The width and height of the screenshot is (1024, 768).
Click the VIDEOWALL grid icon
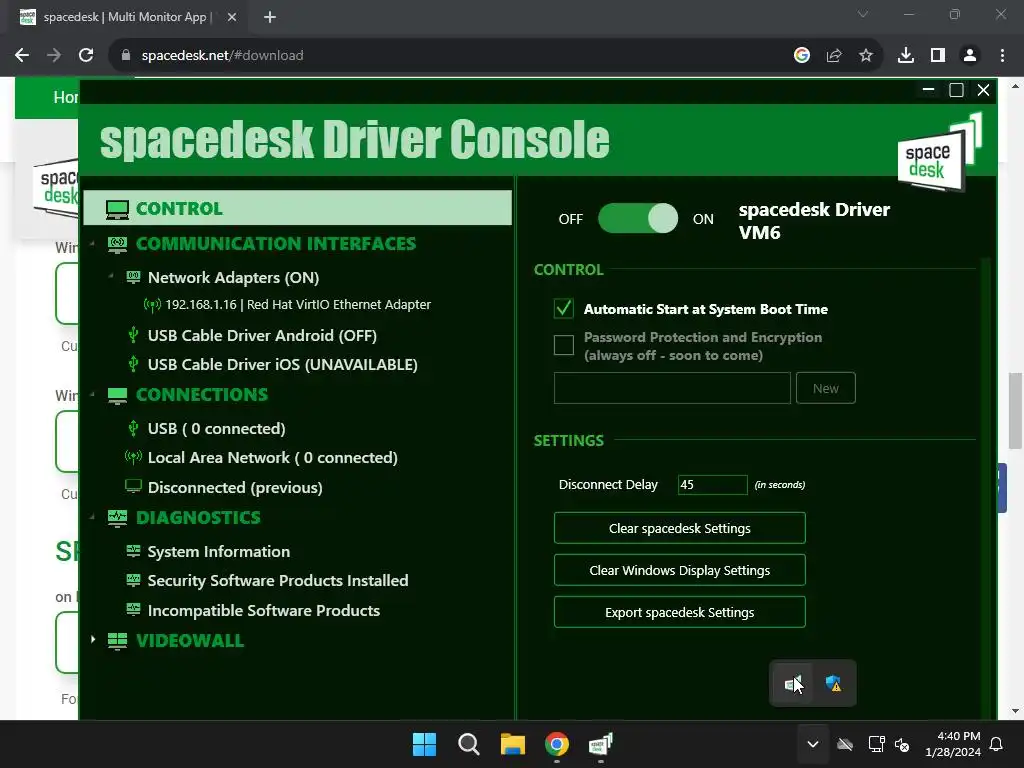point(117,641)
